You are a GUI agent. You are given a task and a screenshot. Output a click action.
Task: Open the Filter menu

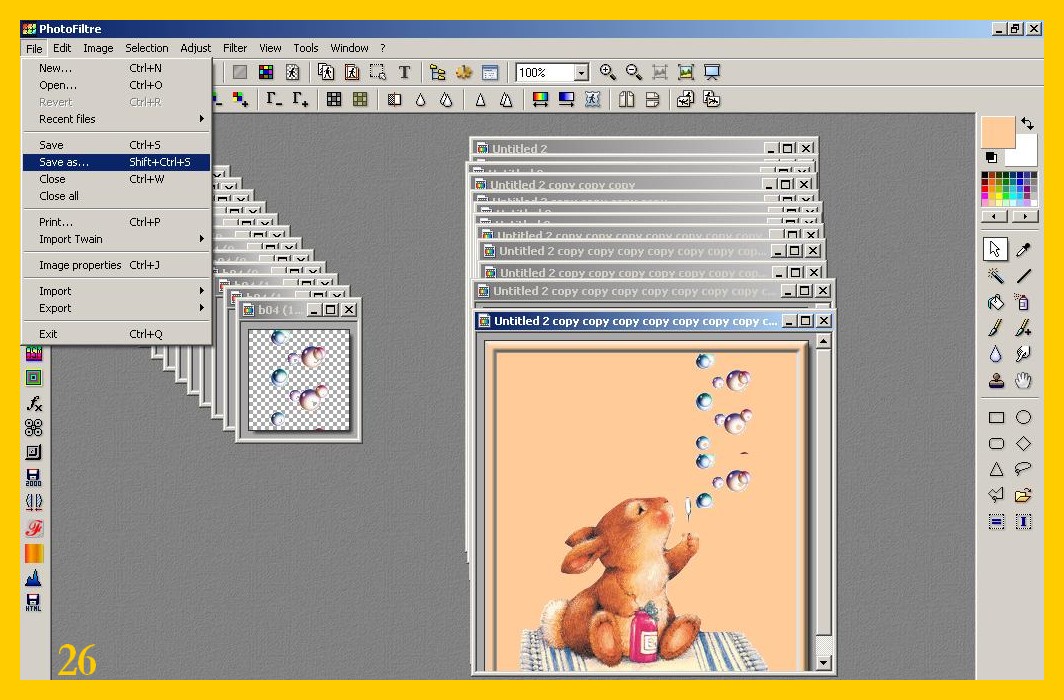pyautogui.click(x=235, y=48)
